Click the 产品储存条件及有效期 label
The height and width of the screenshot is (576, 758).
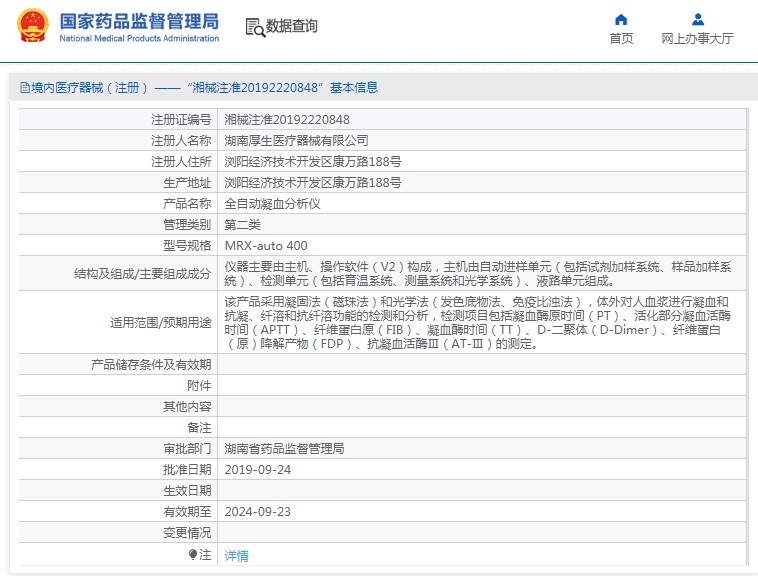point(151,364)
